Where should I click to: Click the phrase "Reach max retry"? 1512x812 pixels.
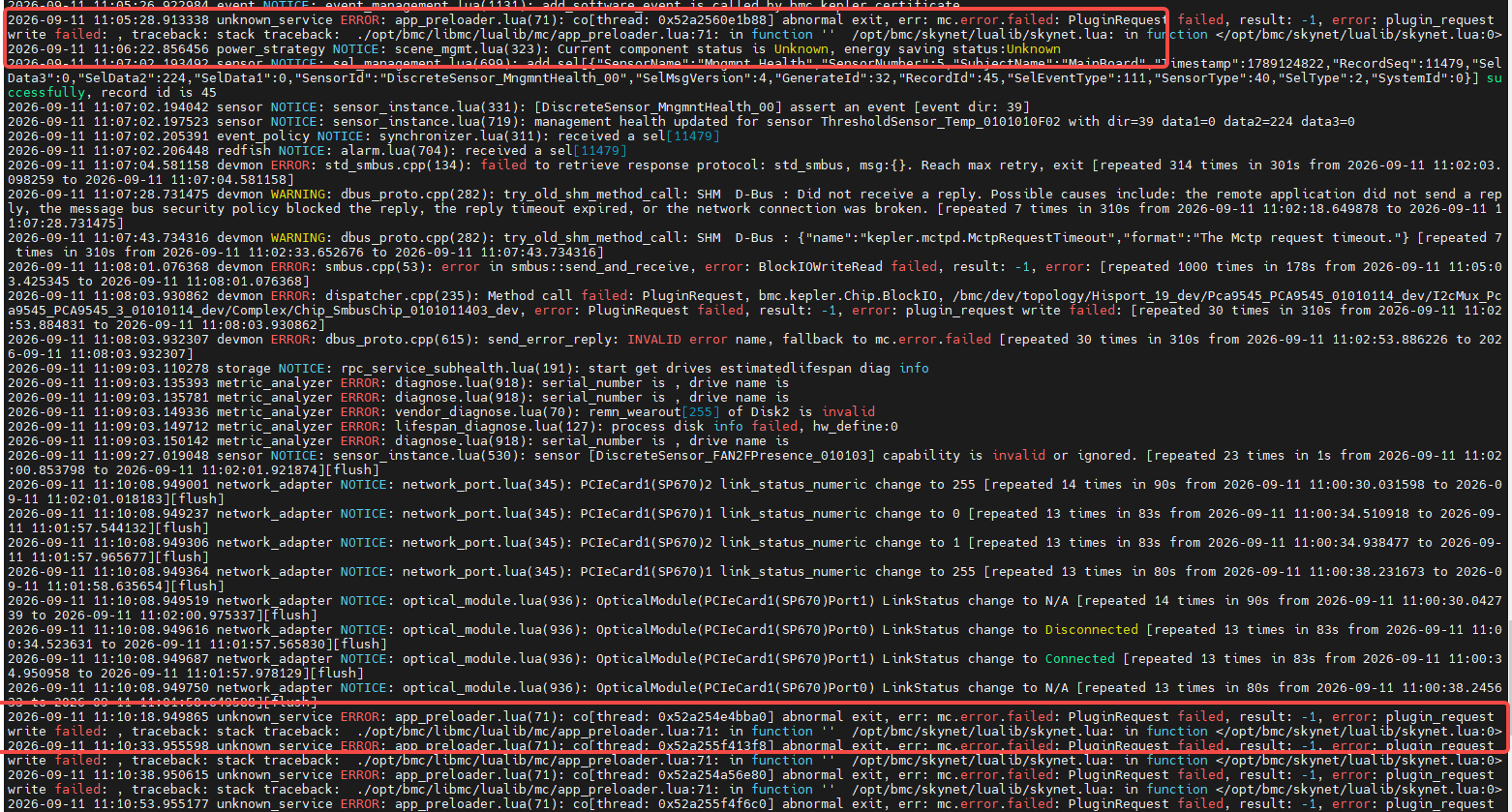point(979,165)
